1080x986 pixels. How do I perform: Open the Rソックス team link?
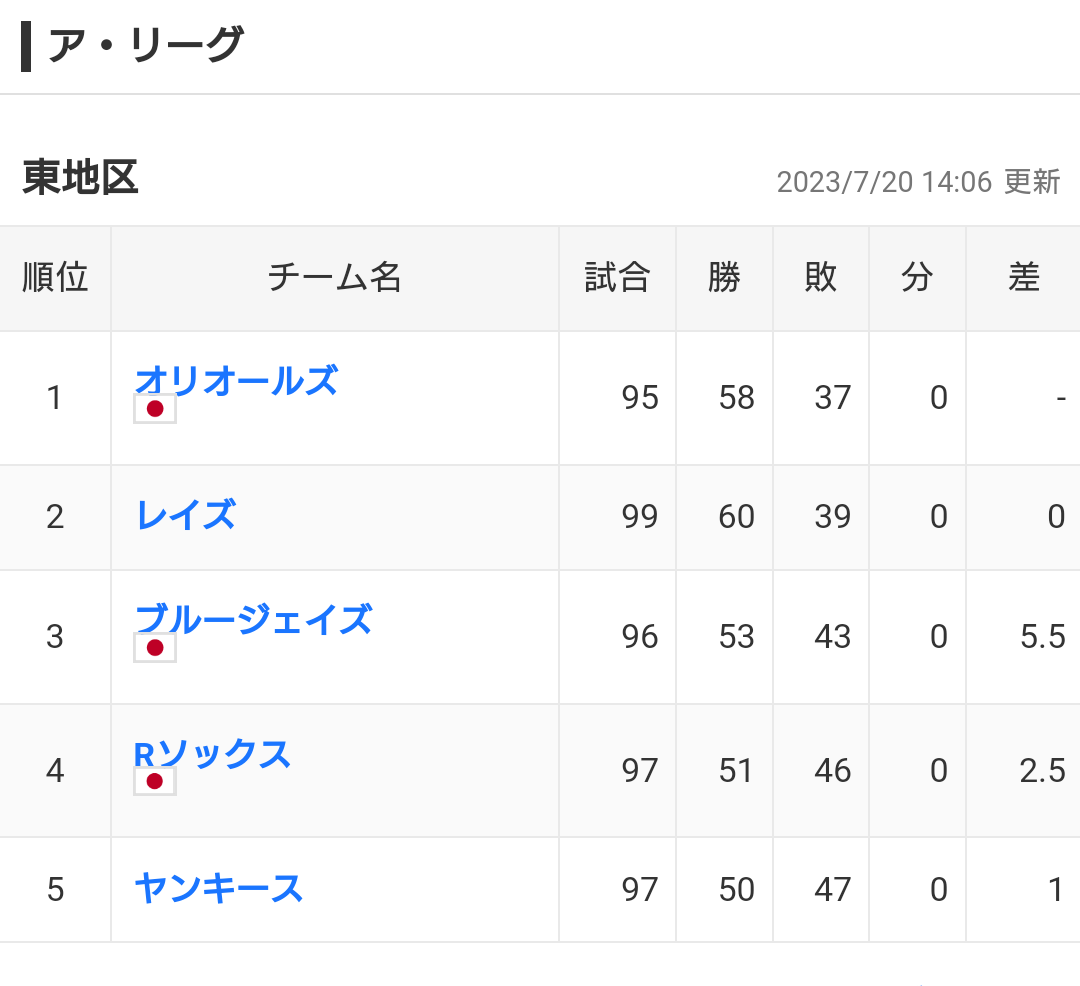click(x=212, y=753)
